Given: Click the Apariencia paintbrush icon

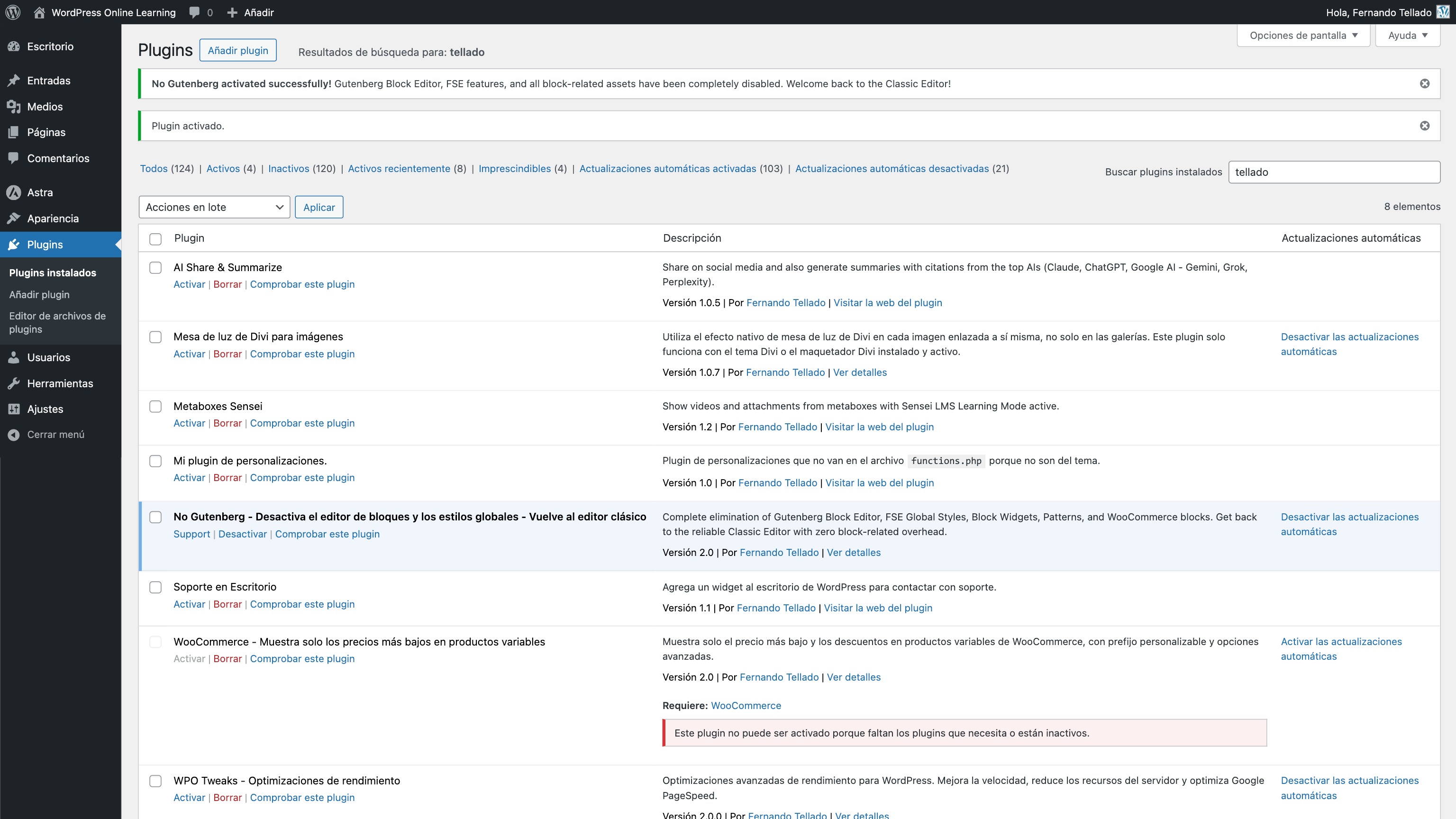Looking at the screenshot, I should coord(14,218).
